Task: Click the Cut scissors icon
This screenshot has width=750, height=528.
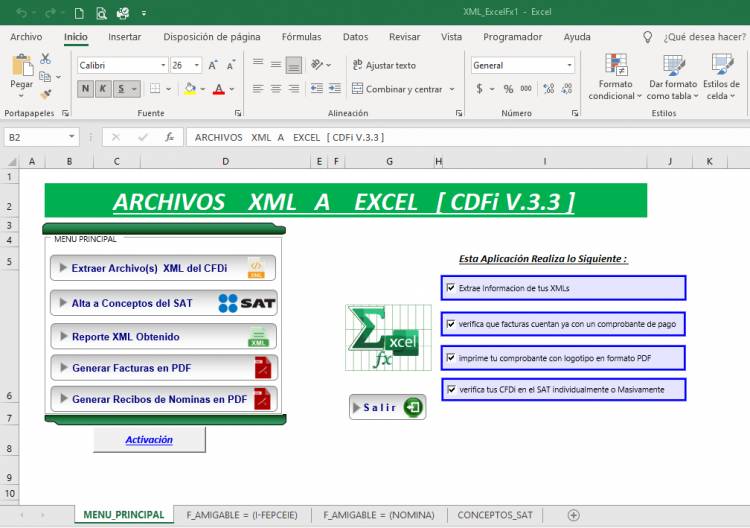Action: coord(45,59)
